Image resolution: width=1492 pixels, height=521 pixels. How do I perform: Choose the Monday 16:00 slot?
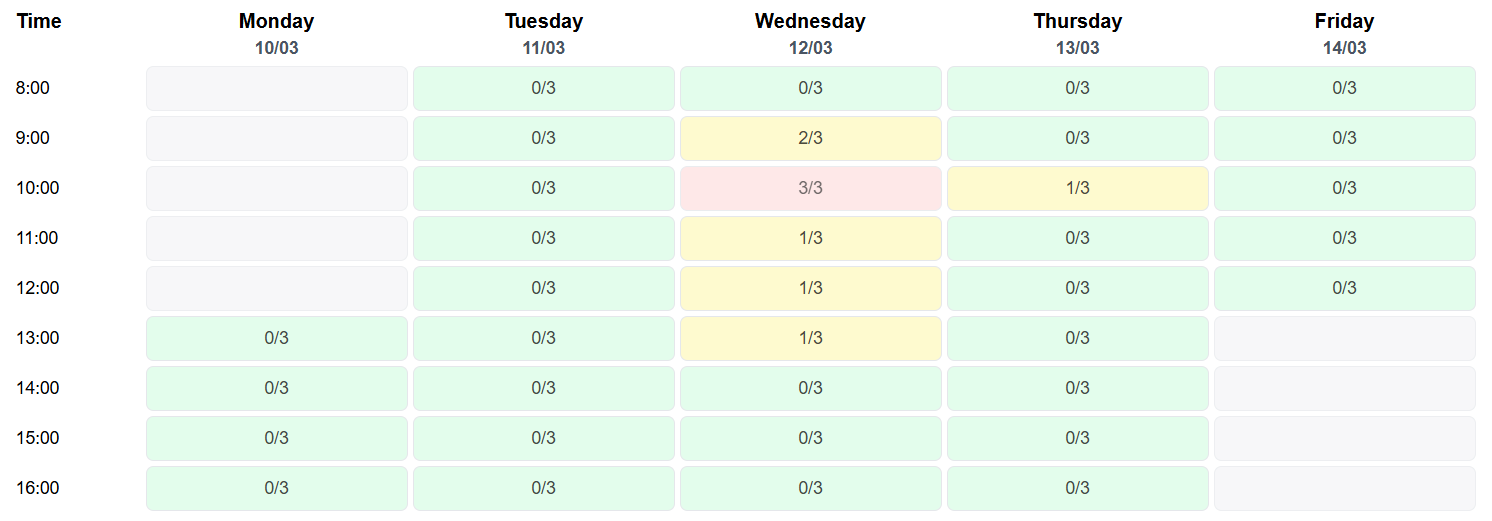[276, 488]
